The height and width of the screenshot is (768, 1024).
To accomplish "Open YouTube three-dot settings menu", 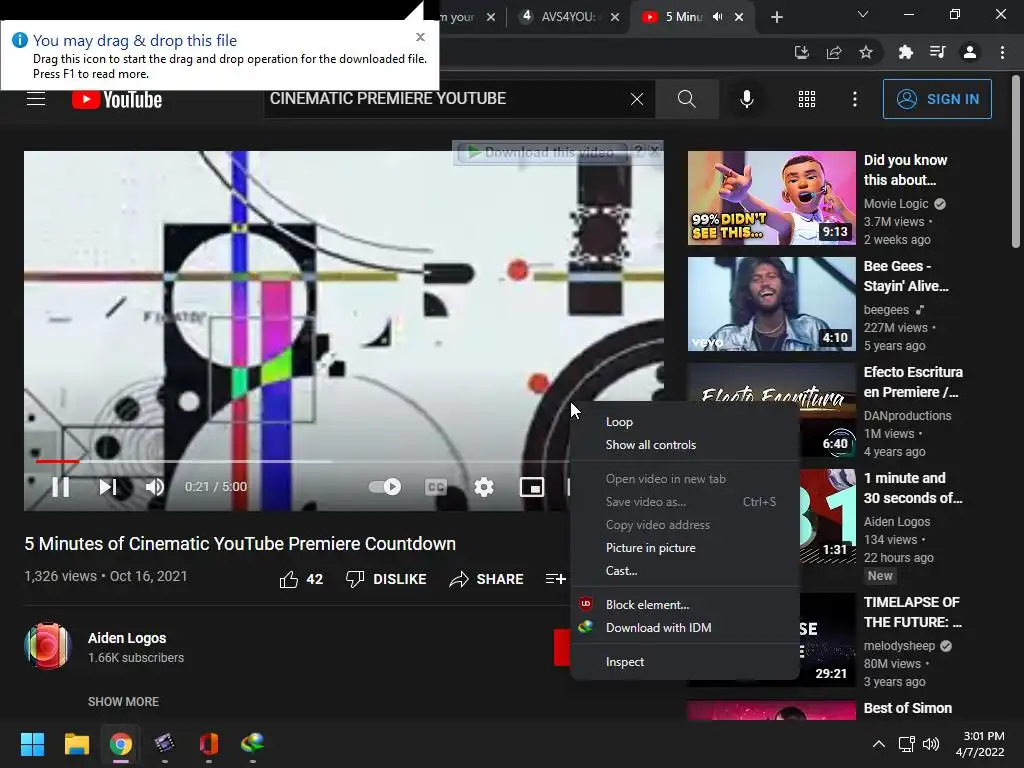I will [855, 99].
